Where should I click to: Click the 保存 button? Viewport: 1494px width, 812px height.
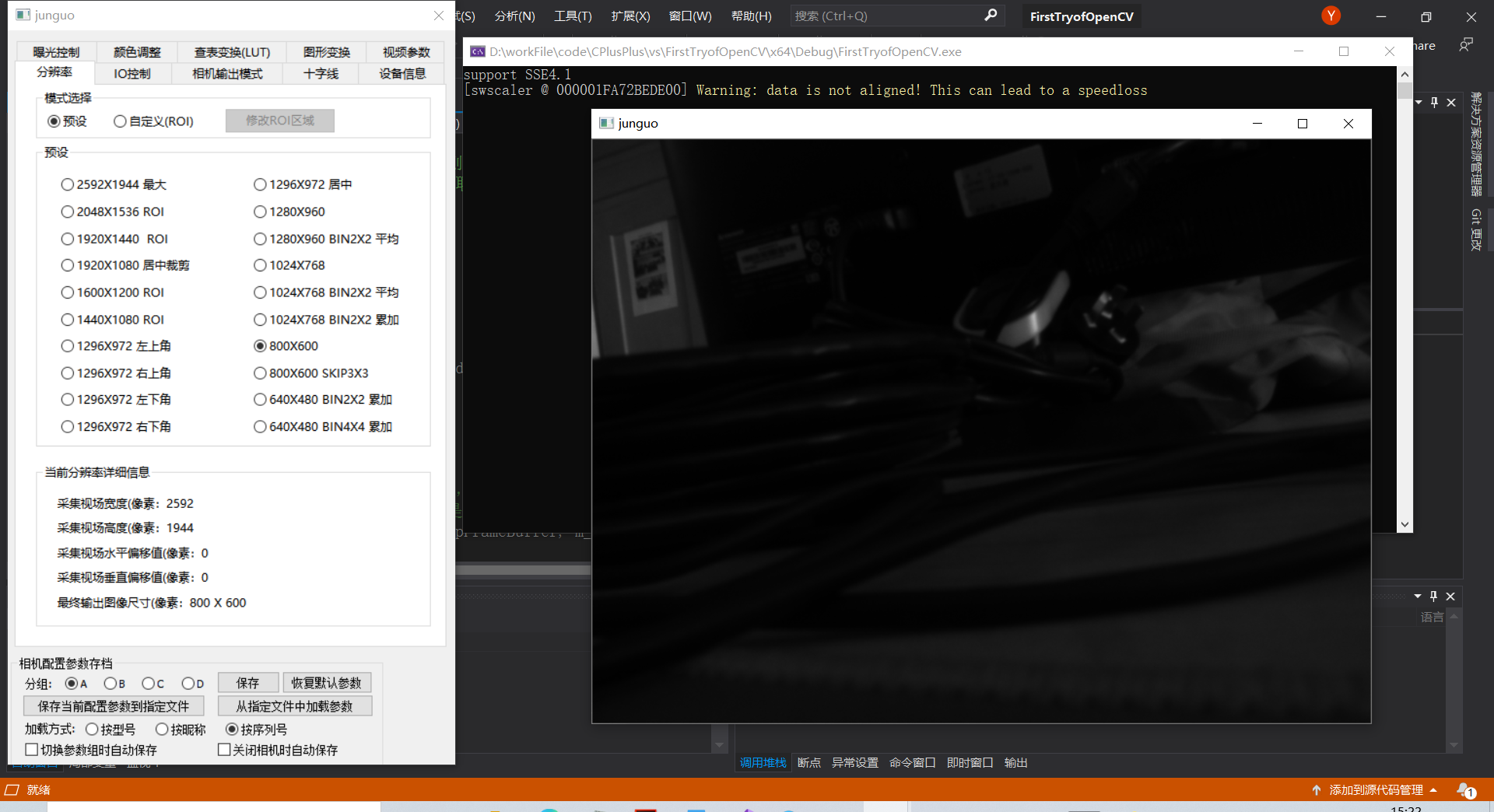click(x=247, y=682)
